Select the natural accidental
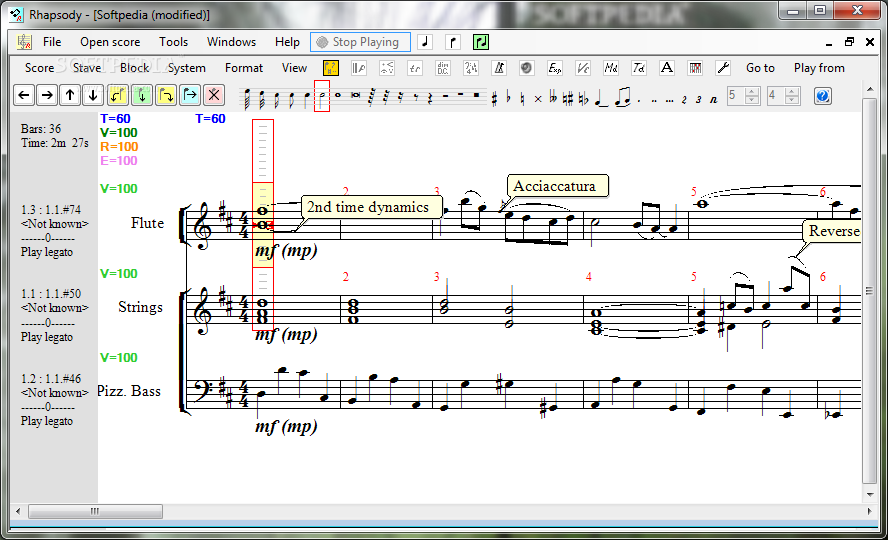The width and height of the screenshot is (888, 540). [x=522, y=99]
